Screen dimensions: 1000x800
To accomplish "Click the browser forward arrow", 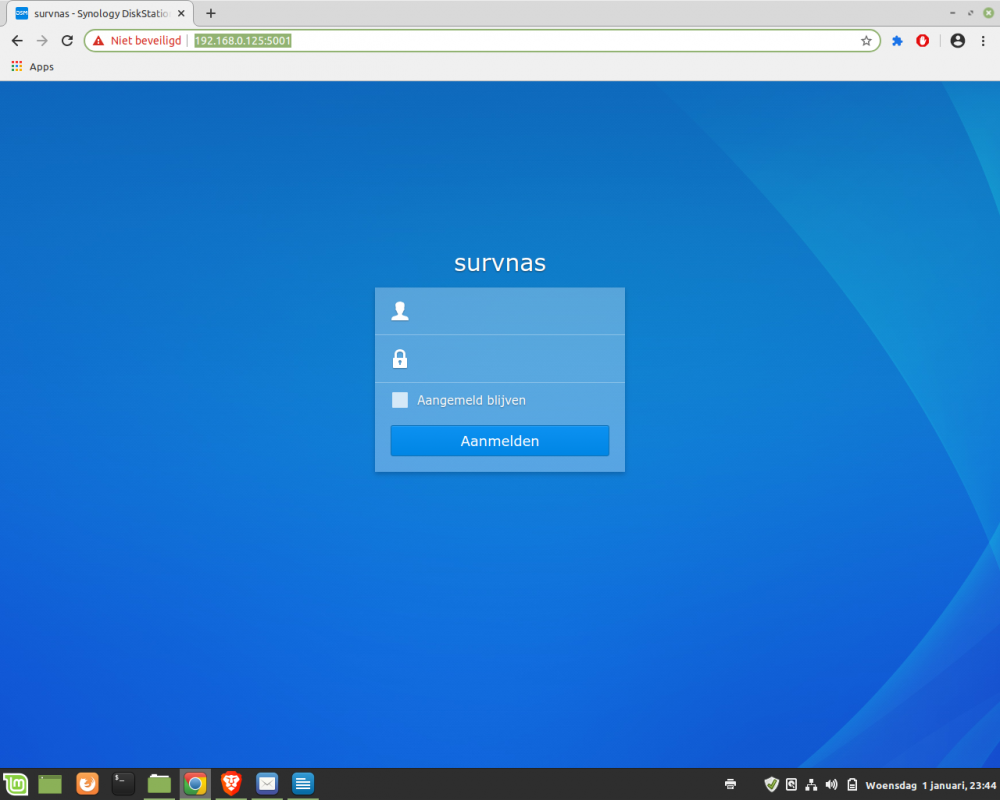I will click(x=42, y=41).
